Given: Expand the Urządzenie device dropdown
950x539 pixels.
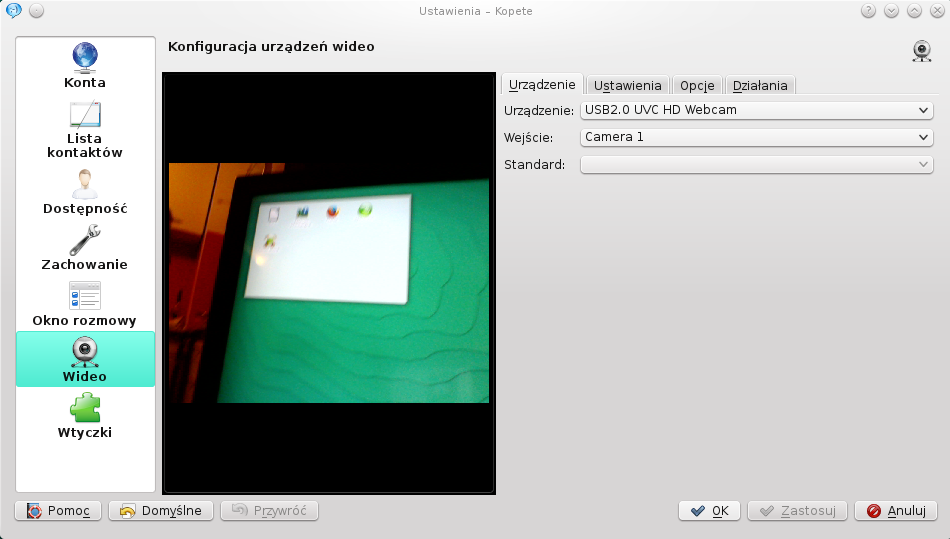Looking at the screenshot, I should pos(756,110).
